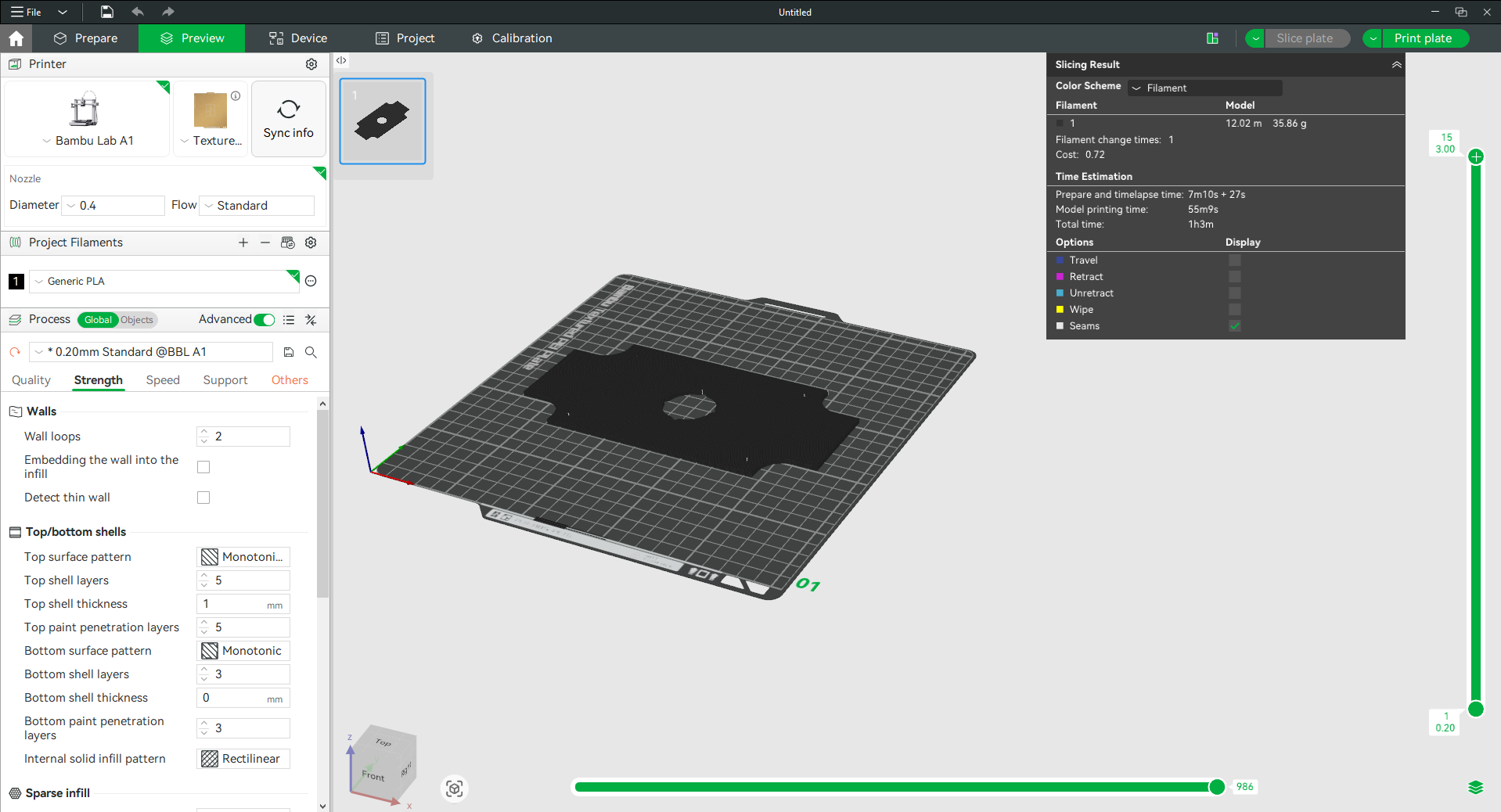
Task: Click the Home icon
Action: 16,38
